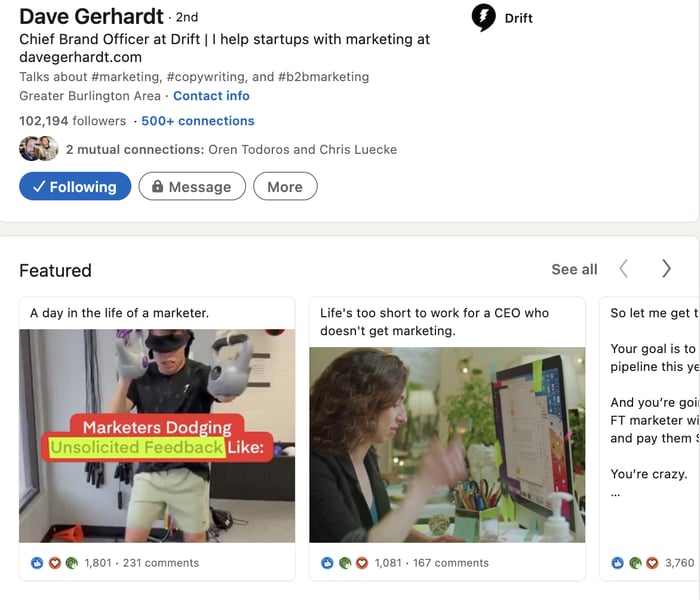Image resolution: width=700 pixels, height=600 pixels.
Task: Go to previous featured items with left chevron
Action: point(624,269)
